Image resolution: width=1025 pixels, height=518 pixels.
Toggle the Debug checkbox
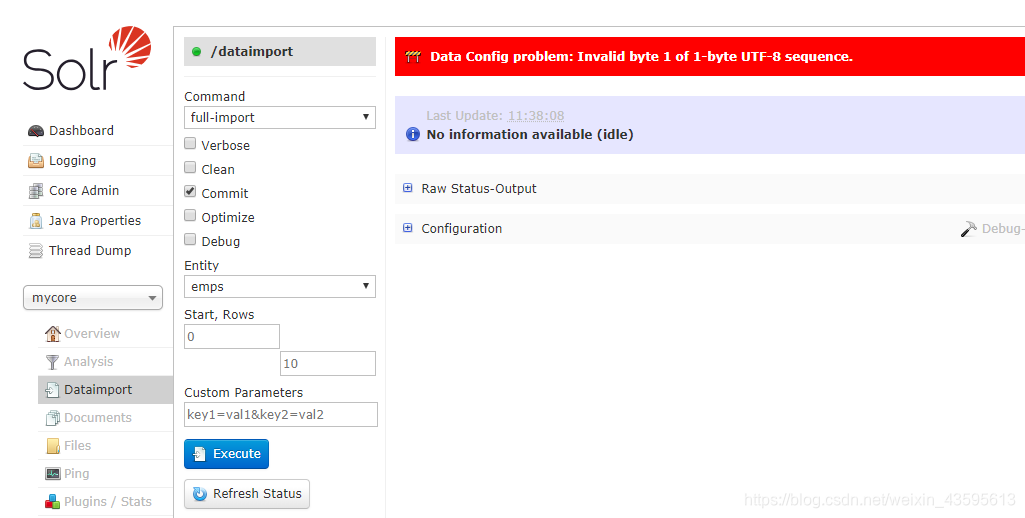[x=190, y=239]
